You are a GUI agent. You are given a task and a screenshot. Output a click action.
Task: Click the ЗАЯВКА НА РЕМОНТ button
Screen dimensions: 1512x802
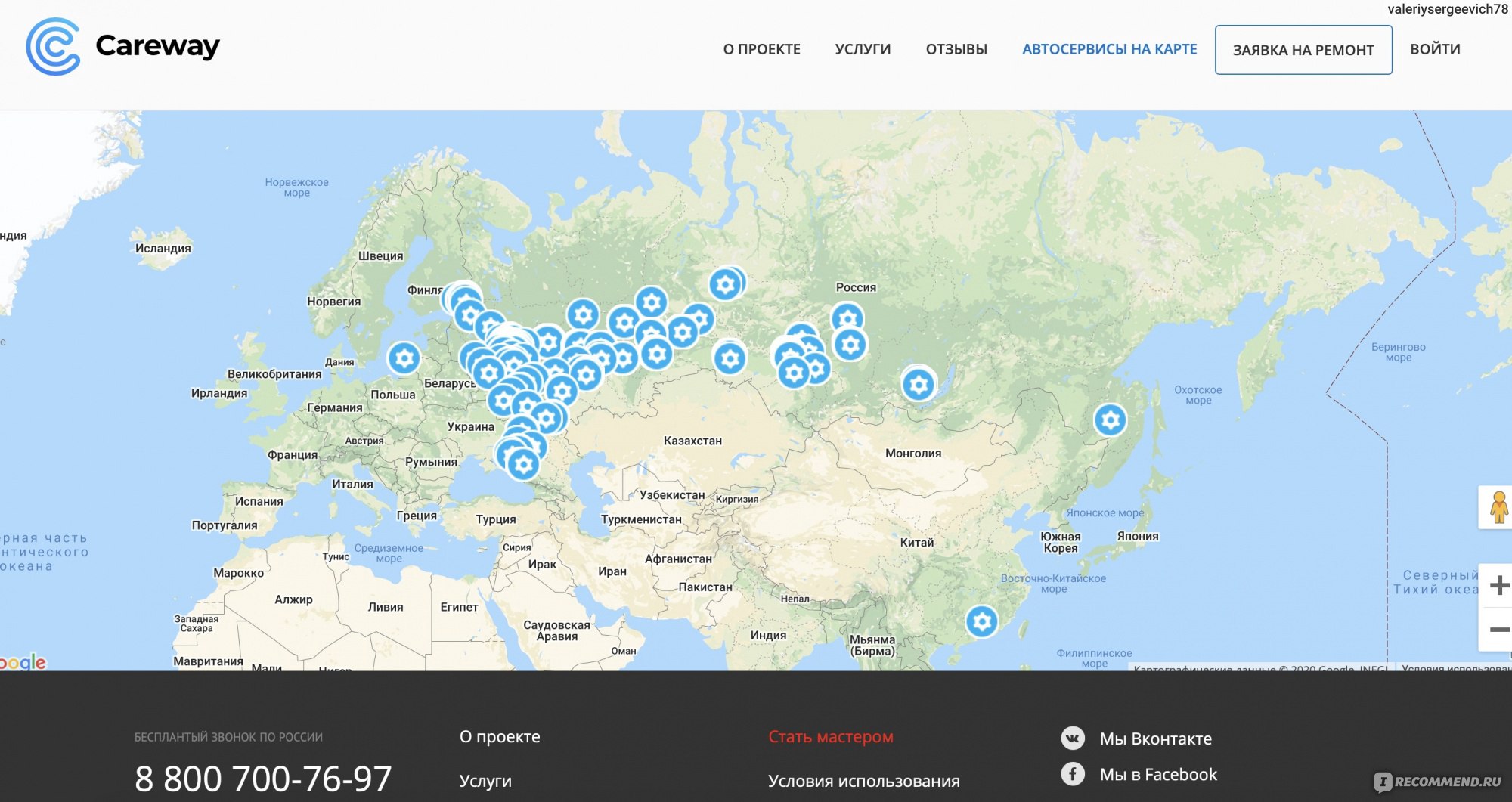click(1303, 50)
